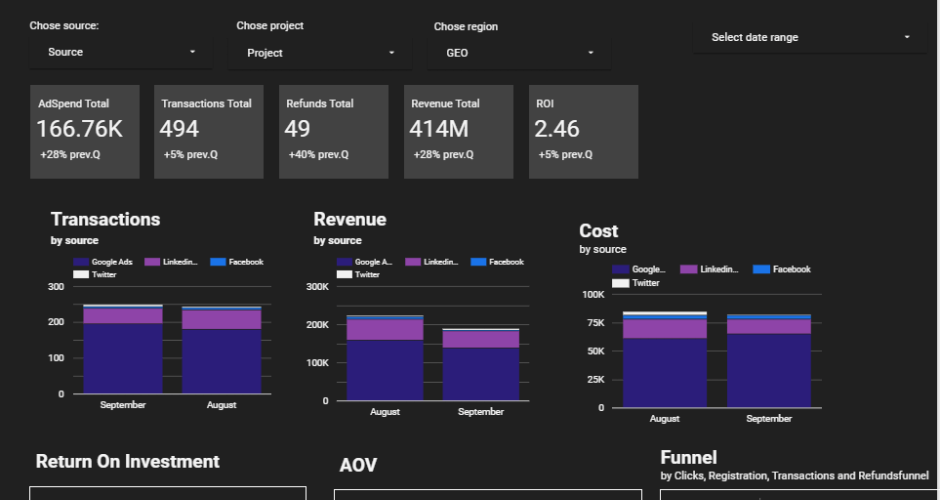Click the Funnel chart heading
The height and width of the screenshot is (500, 940).
tap(688, 458)
